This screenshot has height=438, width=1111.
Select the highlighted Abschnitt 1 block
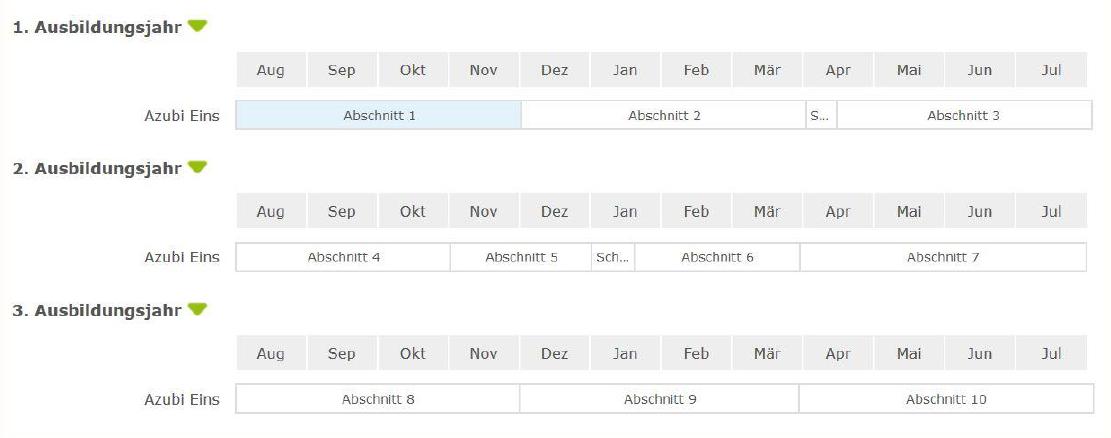coord(378,115)
